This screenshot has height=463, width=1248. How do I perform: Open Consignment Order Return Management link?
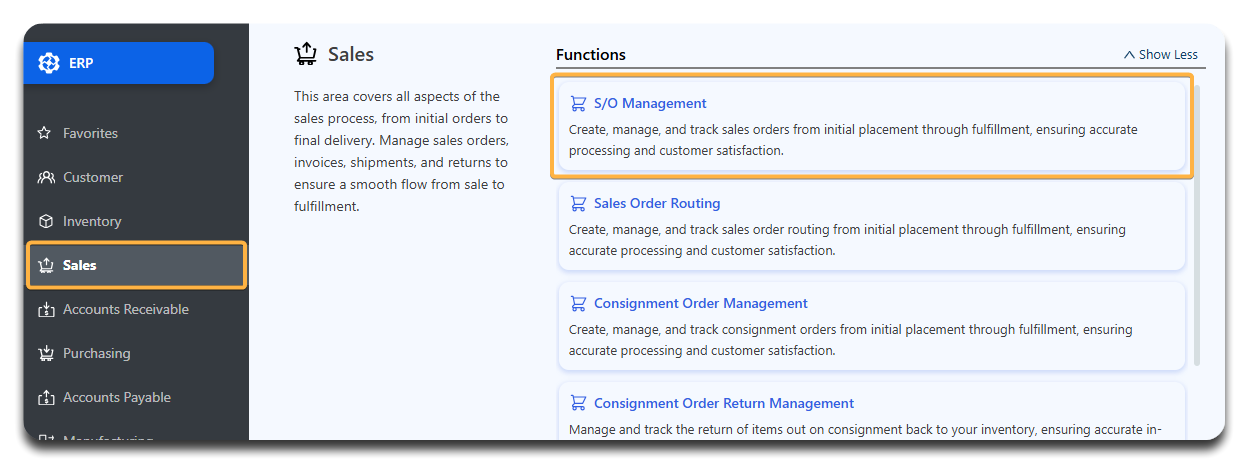723,403
